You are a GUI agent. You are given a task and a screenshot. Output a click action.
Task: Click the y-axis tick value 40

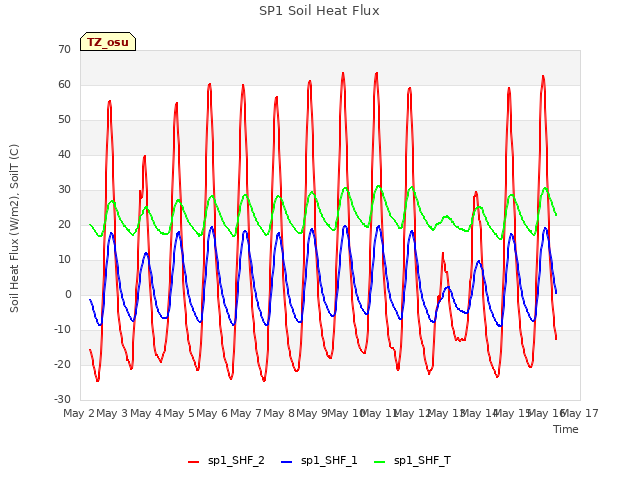pyautogui.click(x=64, y=155)
